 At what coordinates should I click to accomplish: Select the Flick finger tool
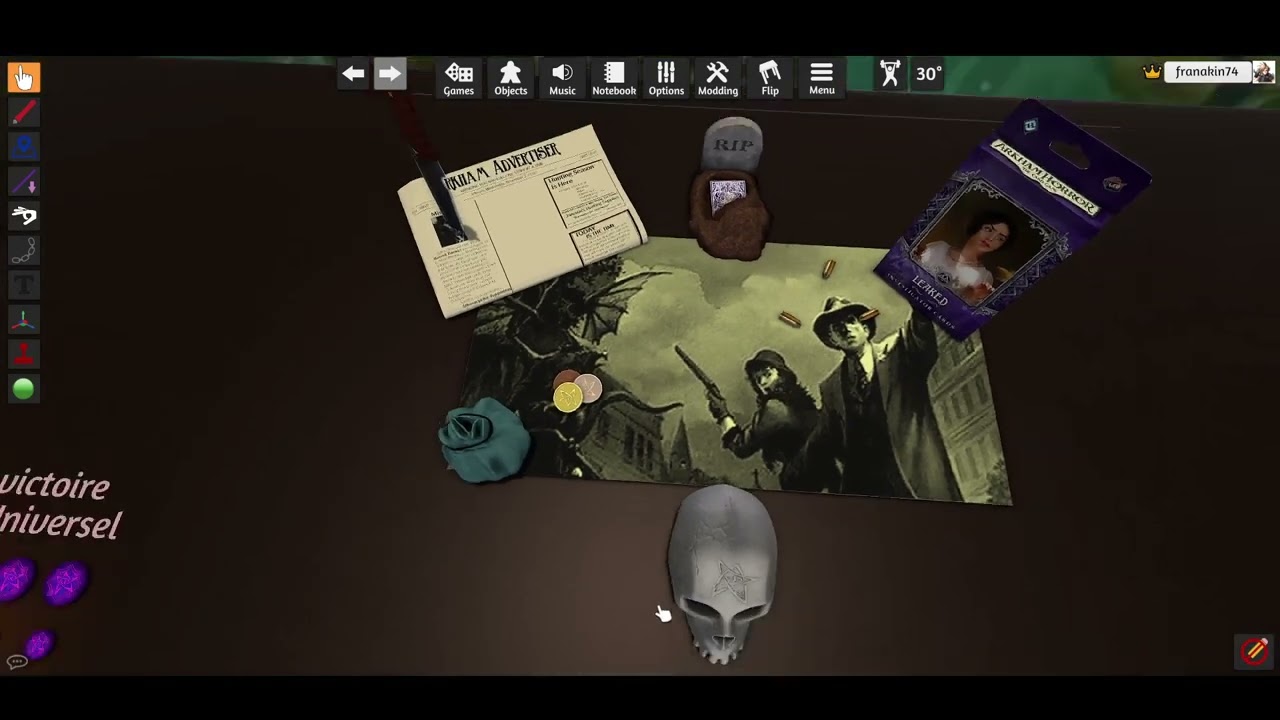(24, 216)
